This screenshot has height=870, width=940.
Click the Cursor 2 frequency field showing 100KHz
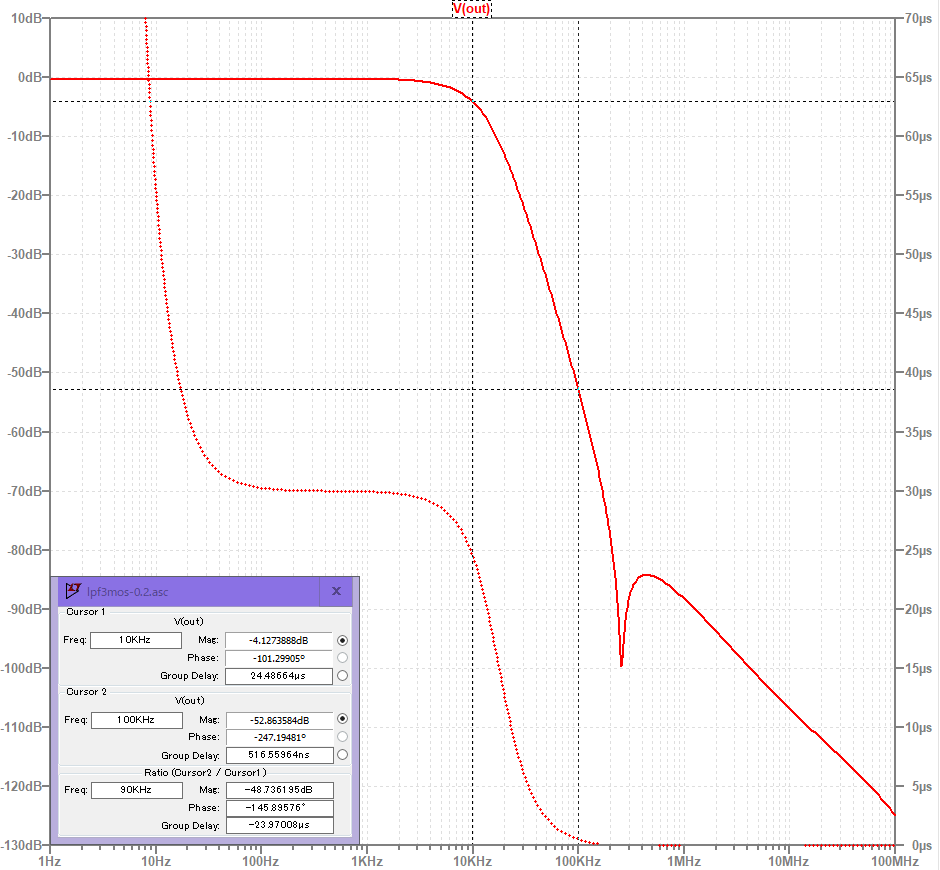coord(135,719)
